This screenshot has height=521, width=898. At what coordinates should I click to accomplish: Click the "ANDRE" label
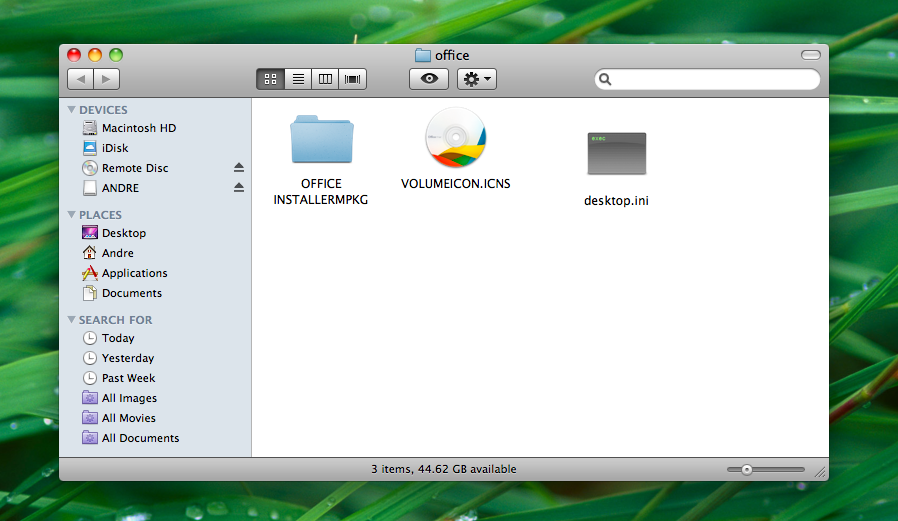120,188
